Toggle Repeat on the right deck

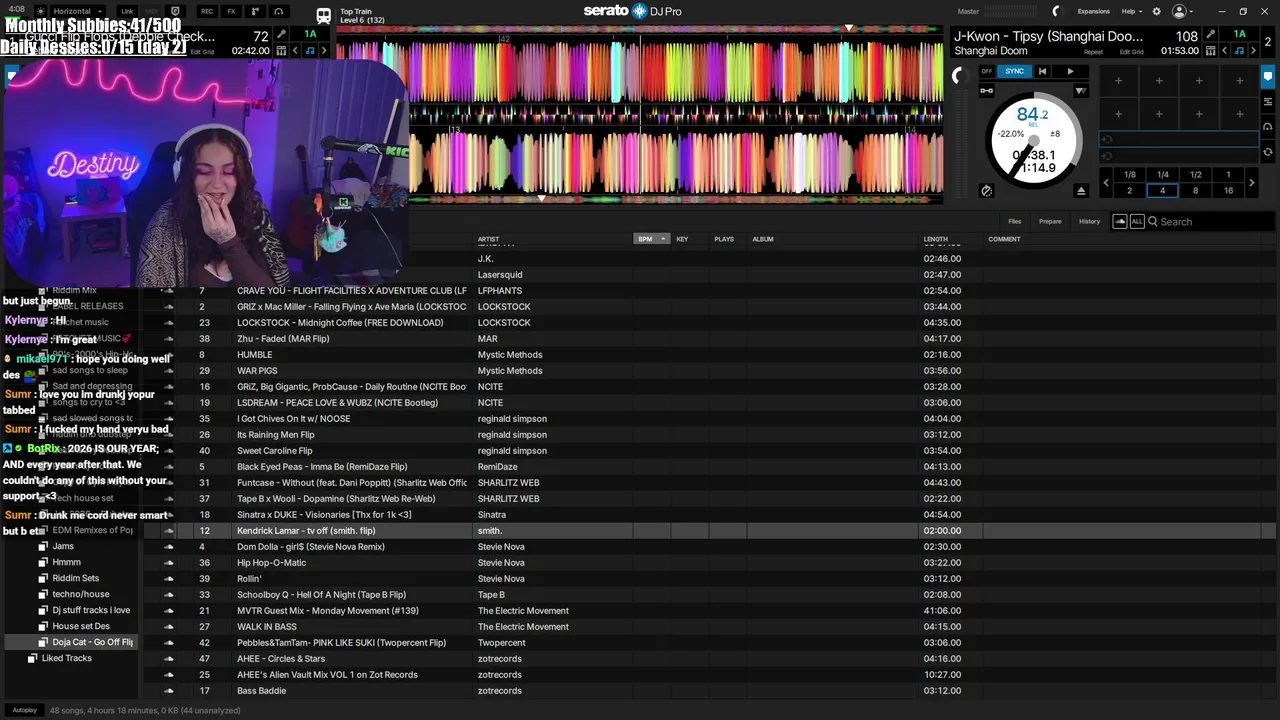(1093, 52)
